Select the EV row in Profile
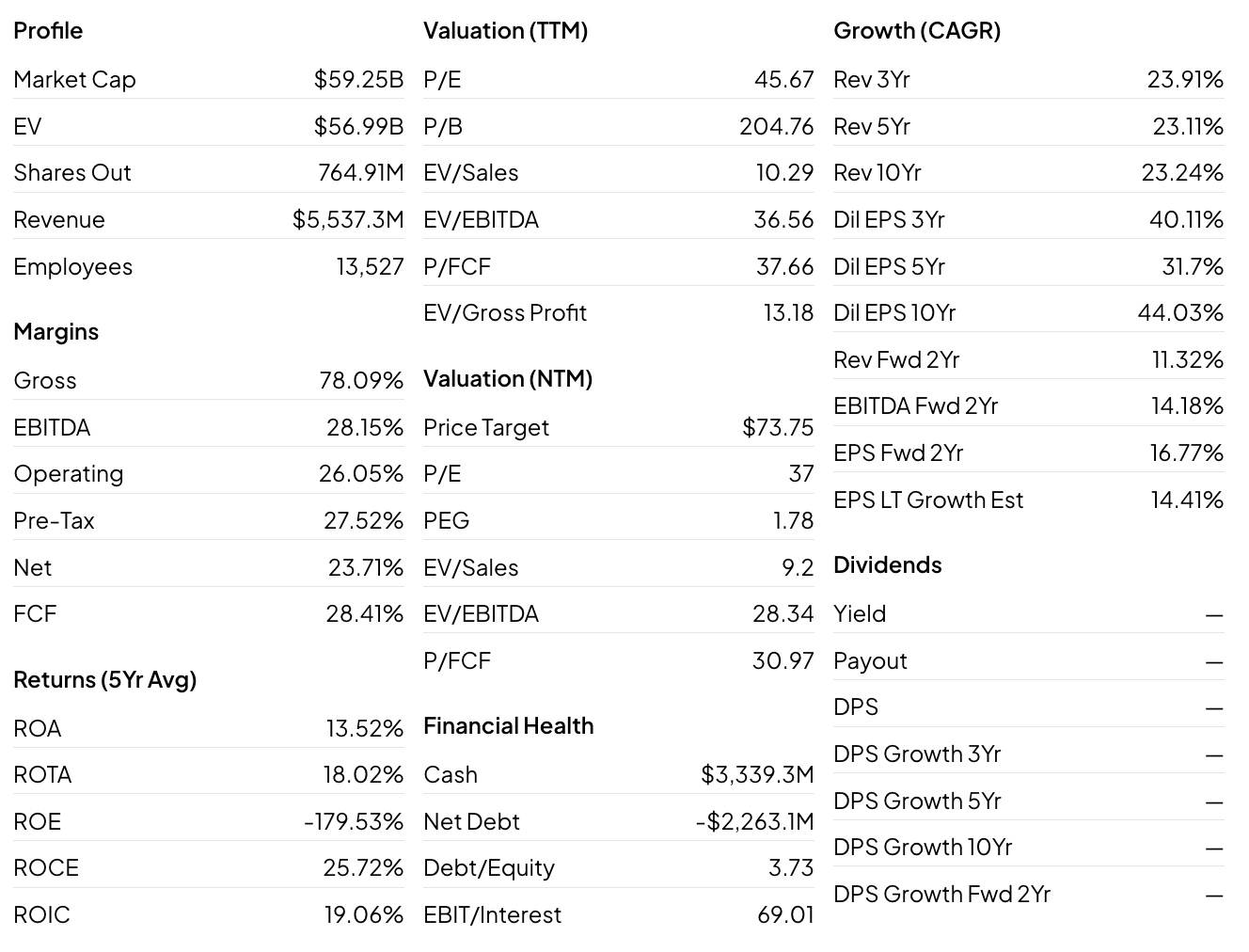 (x=209, y=126)
